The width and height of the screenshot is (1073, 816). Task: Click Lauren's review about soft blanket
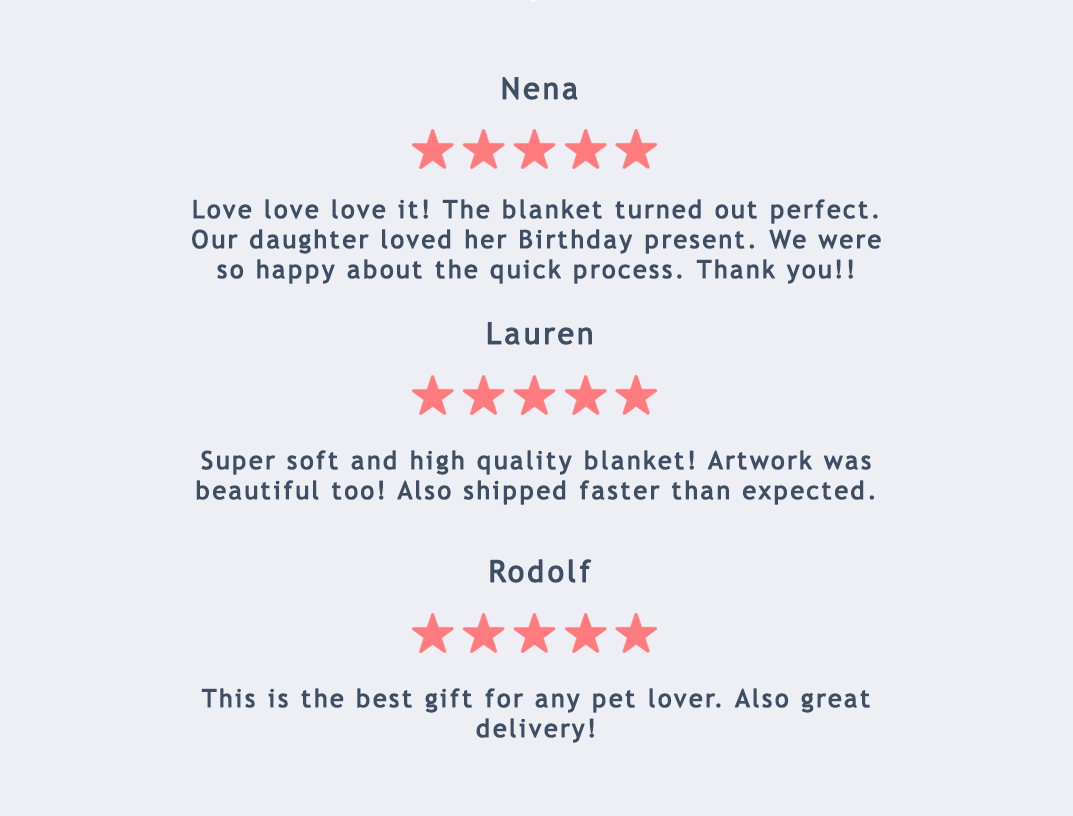click(x=536, y=476)
